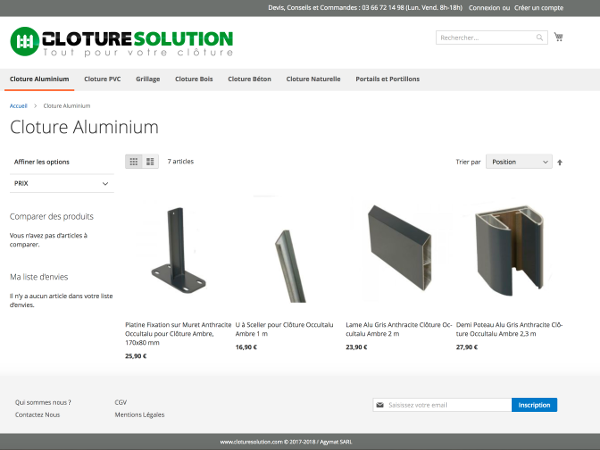Image resolution: width=600 pixels, height=450 pixels.
Task: Open Demi Poteau Alu product image
Action: click(x=509, y=251)
